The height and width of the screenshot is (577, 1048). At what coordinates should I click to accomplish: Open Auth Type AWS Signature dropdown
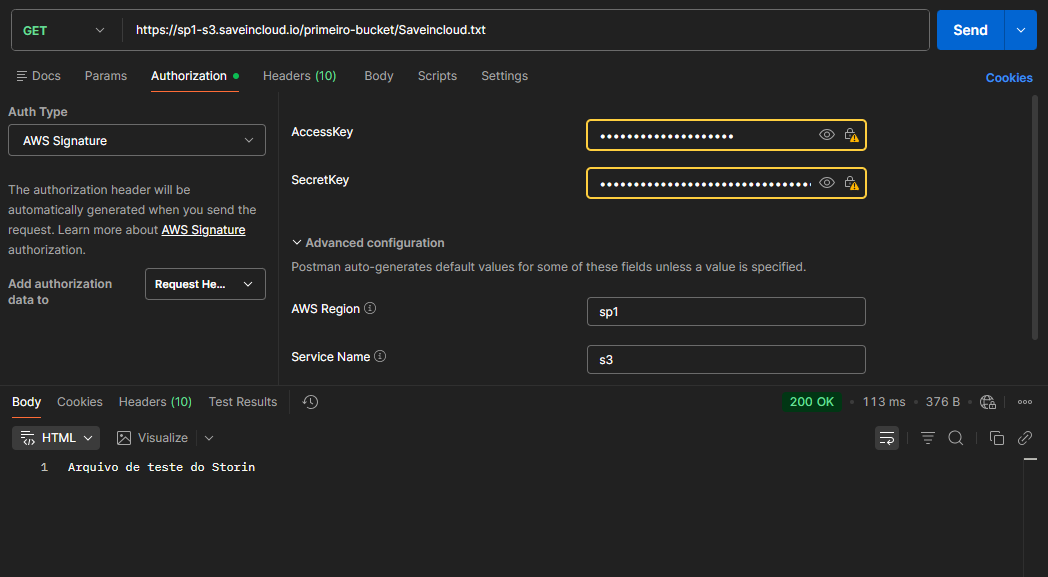click(137, 140)
